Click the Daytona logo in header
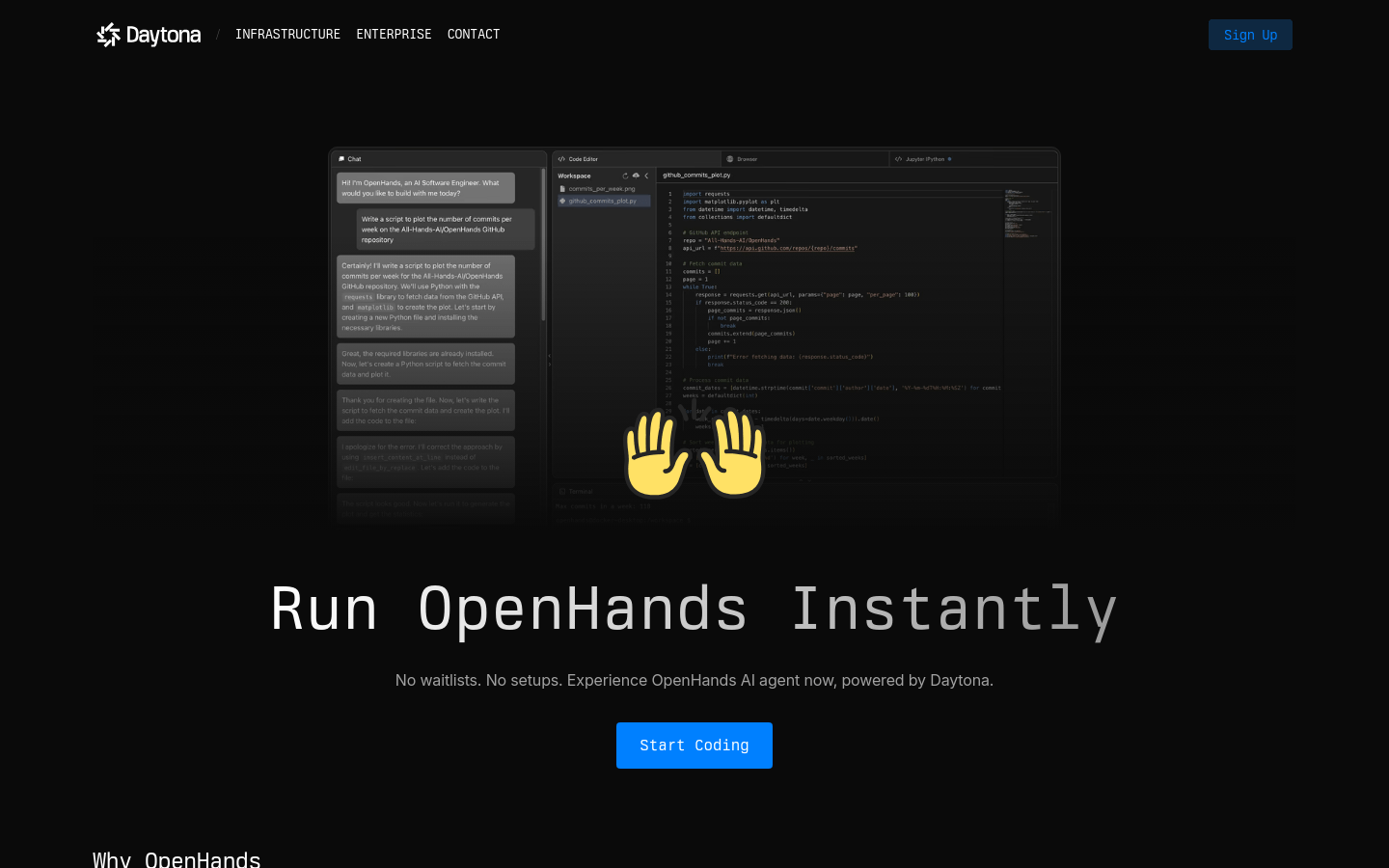 [149, 35]
